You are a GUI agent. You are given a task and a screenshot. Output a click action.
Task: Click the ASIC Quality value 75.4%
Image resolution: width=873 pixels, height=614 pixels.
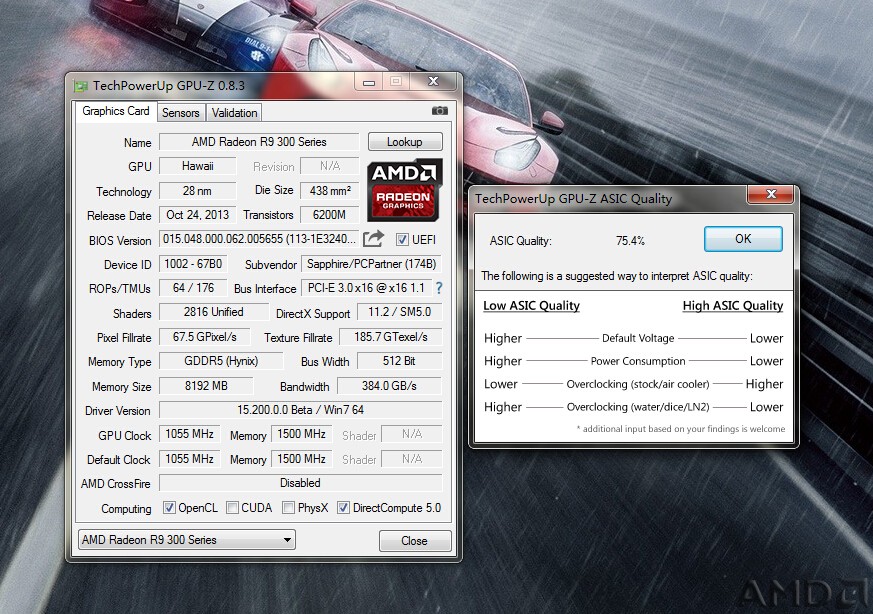tap(630, 240)
